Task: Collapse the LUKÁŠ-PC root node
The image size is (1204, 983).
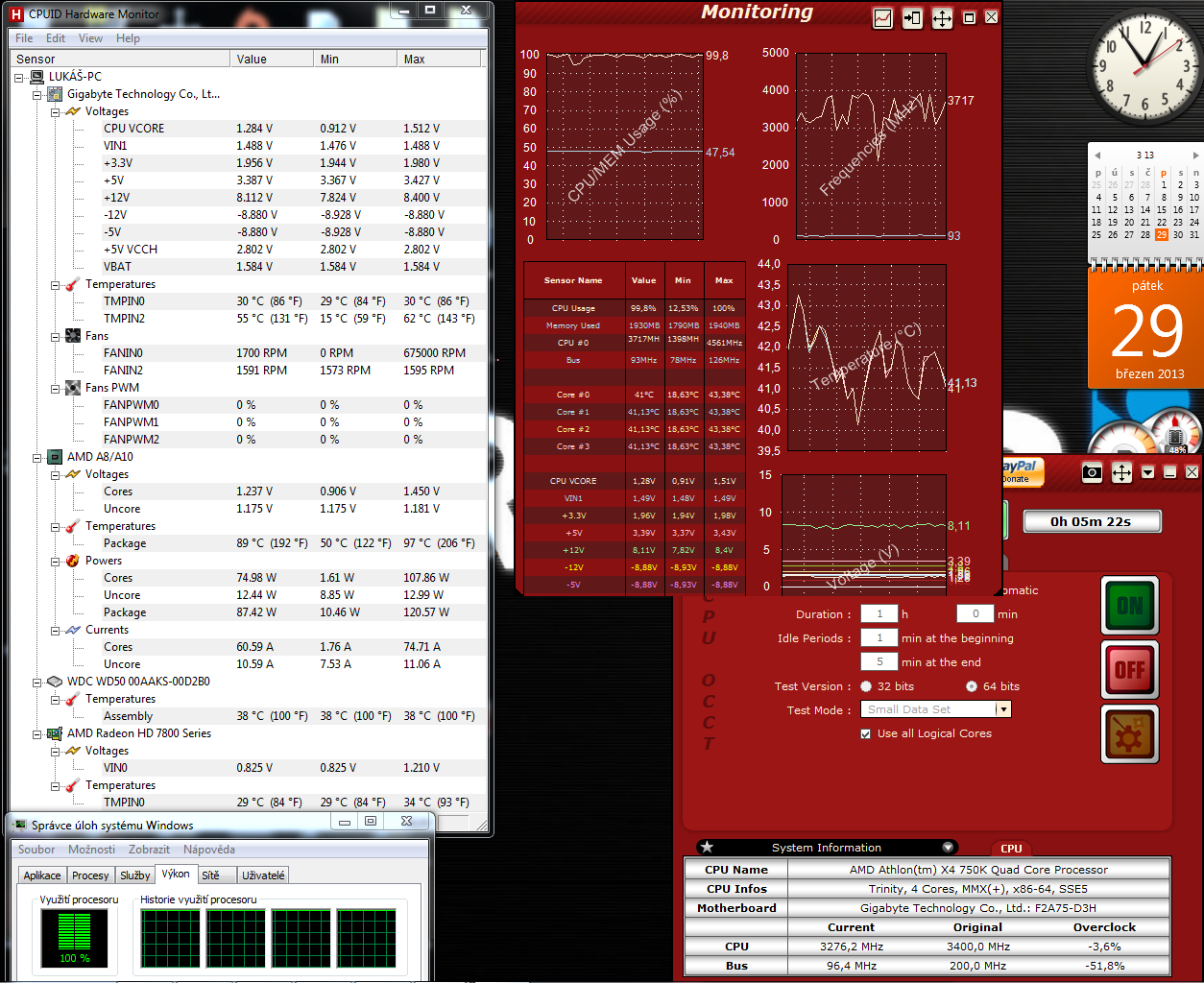Action: point(19,77)
